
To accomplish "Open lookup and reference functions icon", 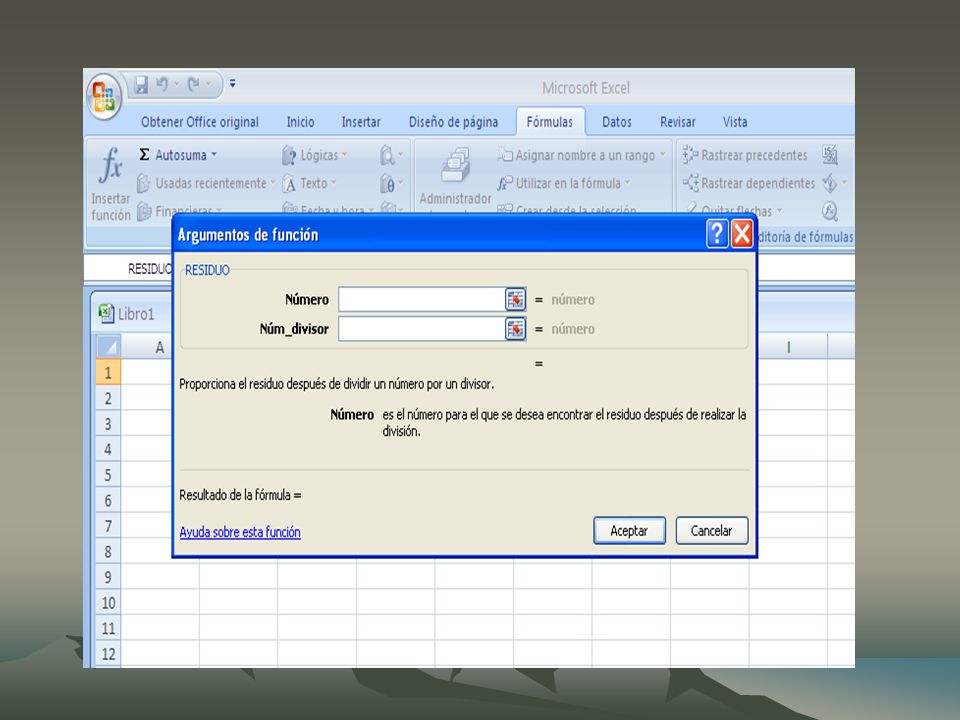I will (x=391, y=155).
